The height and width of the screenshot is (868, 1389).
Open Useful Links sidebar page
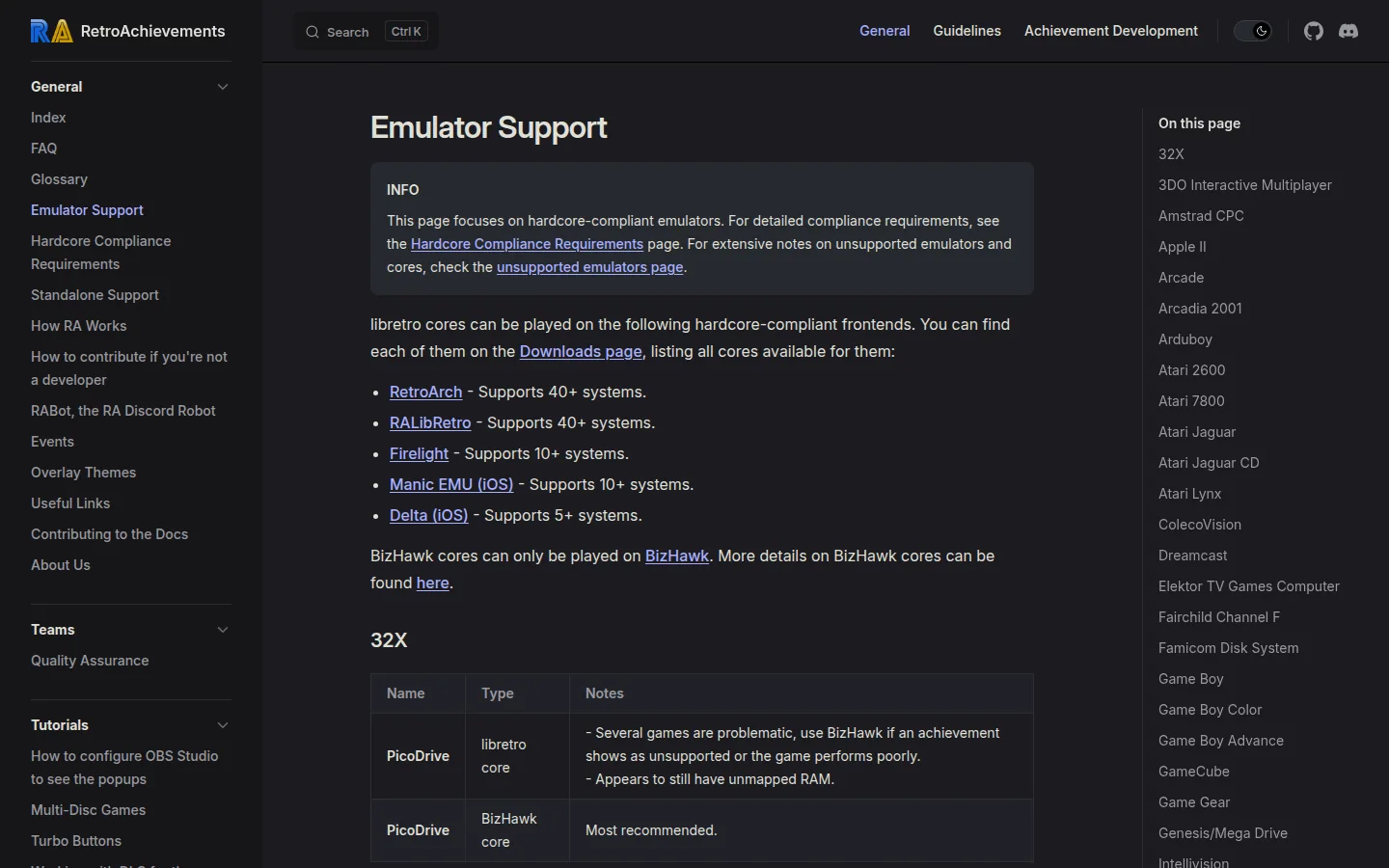click(70, 503)
